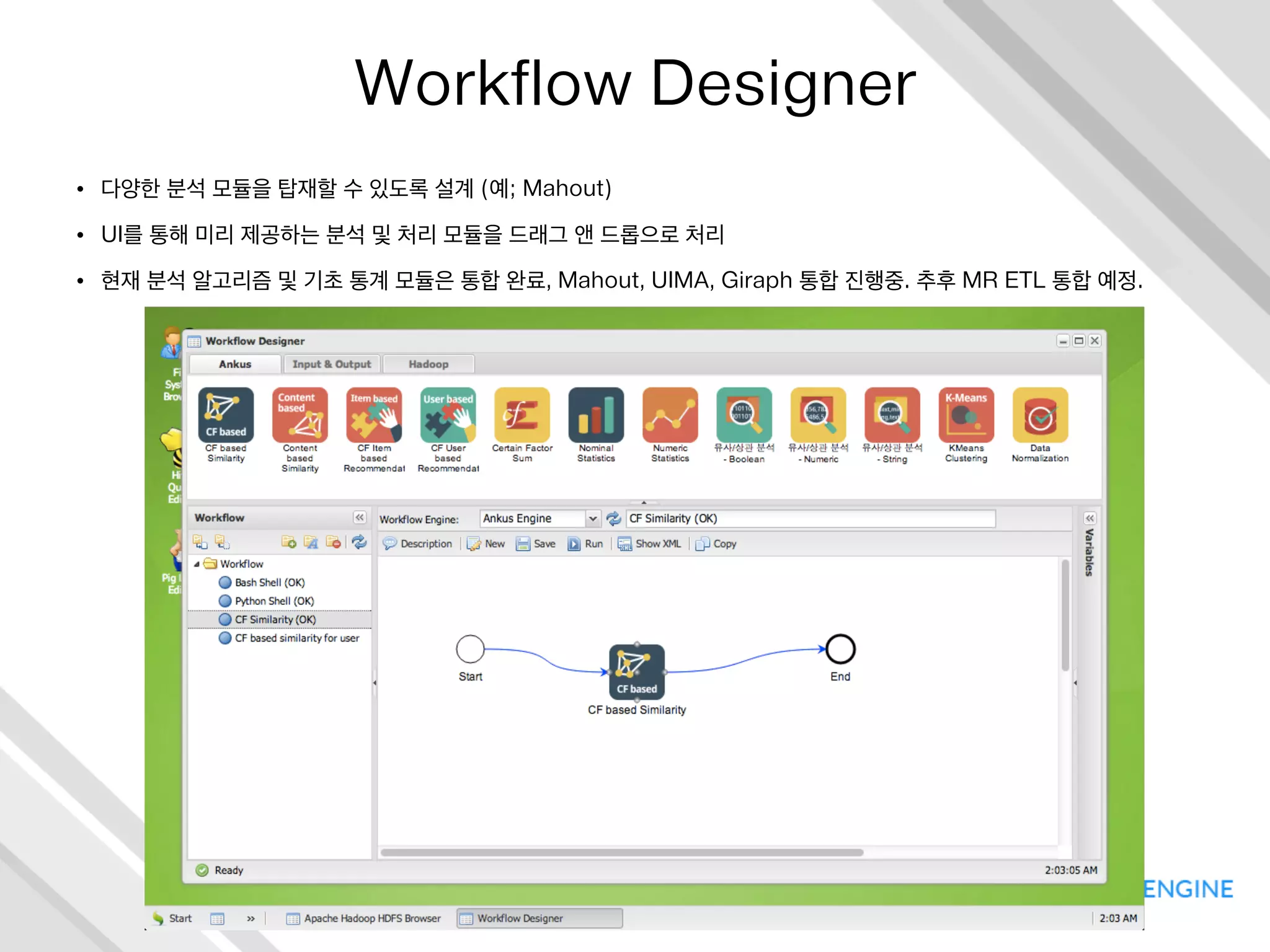This screenshot has width=1270, height=952.
Task: Select the KMeans Clustering icon
Action: (x=966, y=415)
